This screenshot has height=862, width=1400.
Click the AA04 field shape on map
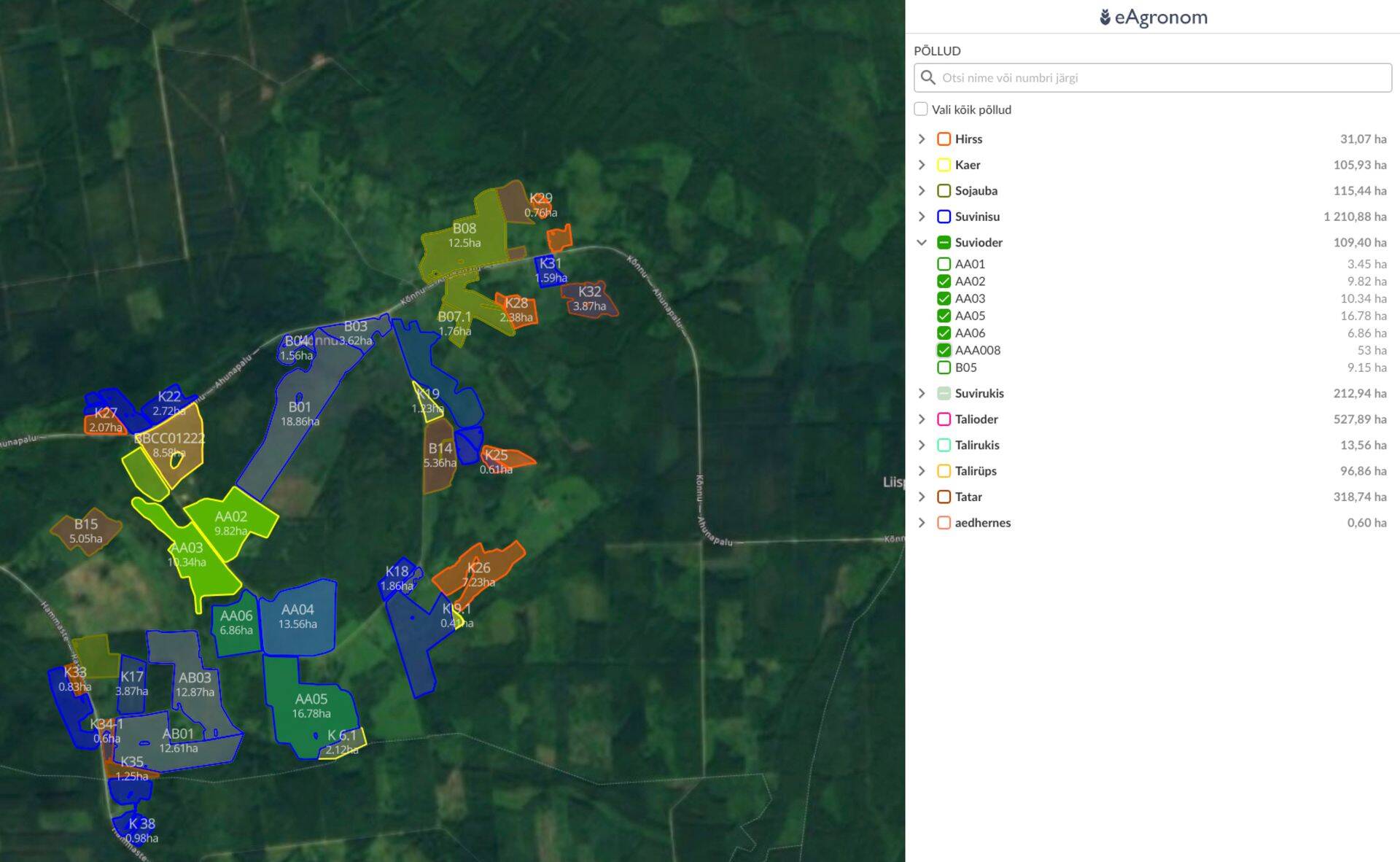[297, 616]
